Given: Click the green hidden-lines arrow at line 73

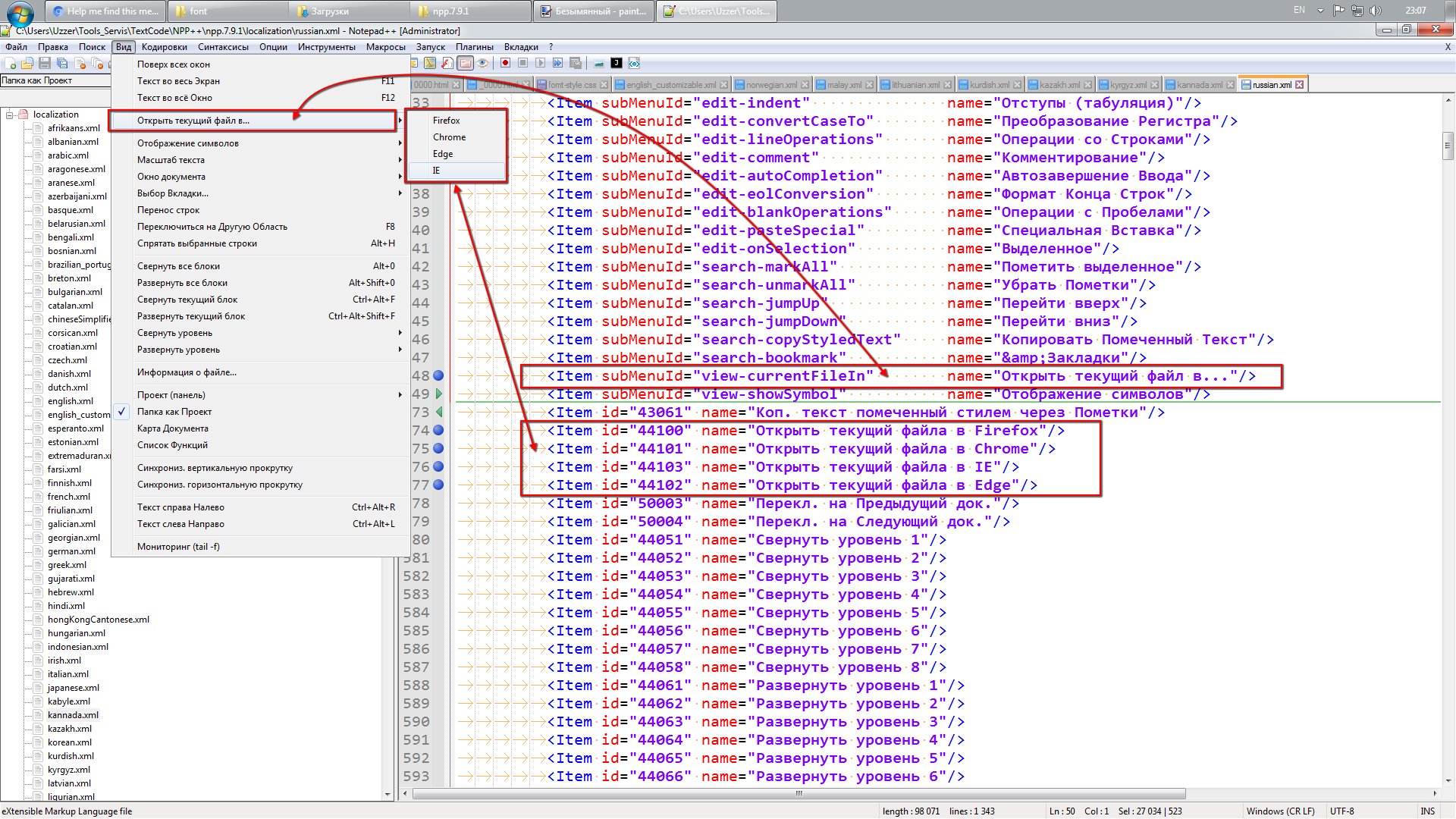Looking at the screenshot, I should click(438, 412).
